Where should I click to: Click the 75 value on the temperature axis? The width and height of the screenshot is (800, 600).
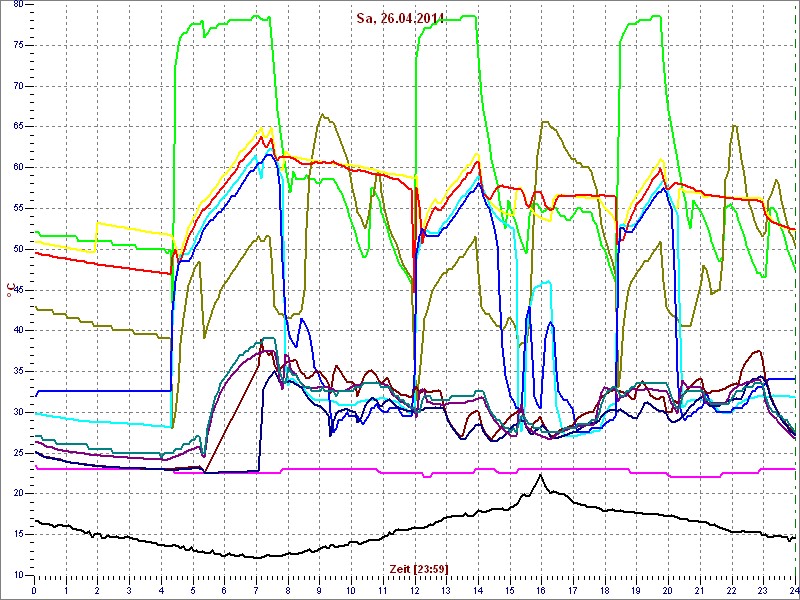click(18, 45)
